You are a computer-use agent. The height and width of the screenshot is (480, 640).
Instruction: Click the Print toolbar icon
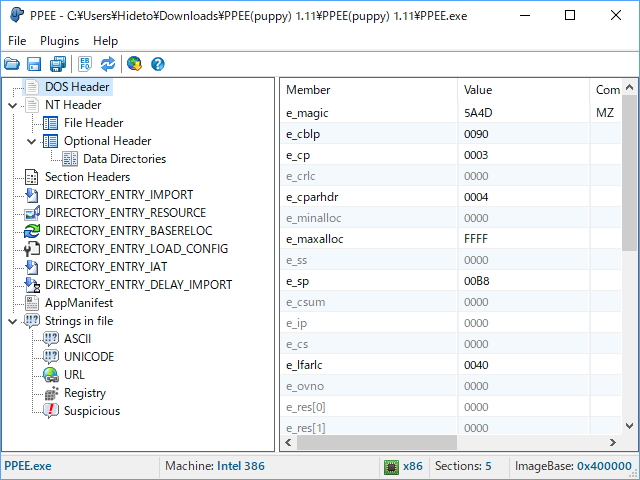pyautogui.click(x=58, y=64)
